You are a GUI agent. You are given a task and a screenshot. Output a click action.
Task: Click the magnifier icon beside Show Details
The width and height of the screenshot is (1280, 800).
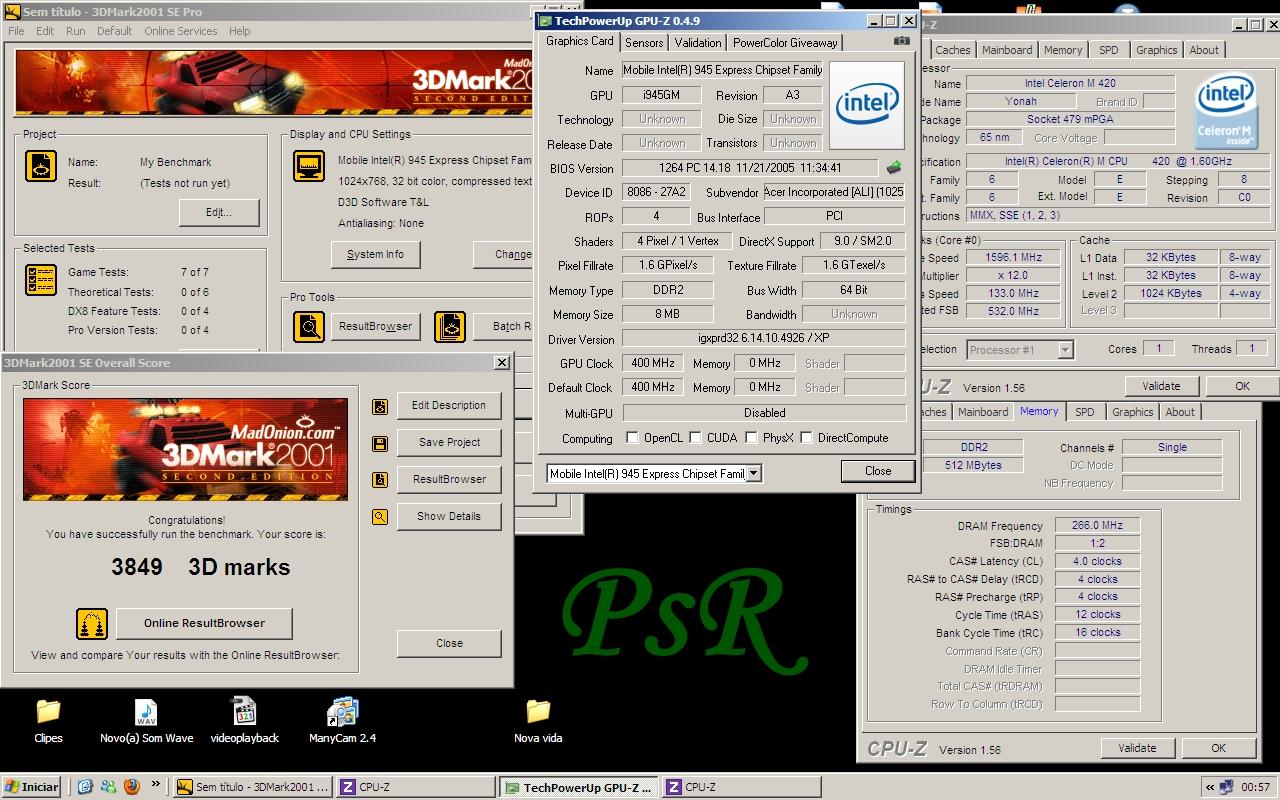tap(380, 517)
